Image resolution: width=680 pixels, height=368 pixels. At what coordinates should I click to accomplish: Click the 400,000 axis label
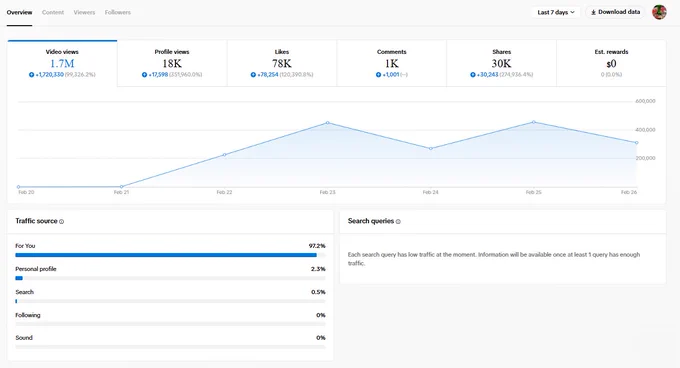click(x=645, y=130)
